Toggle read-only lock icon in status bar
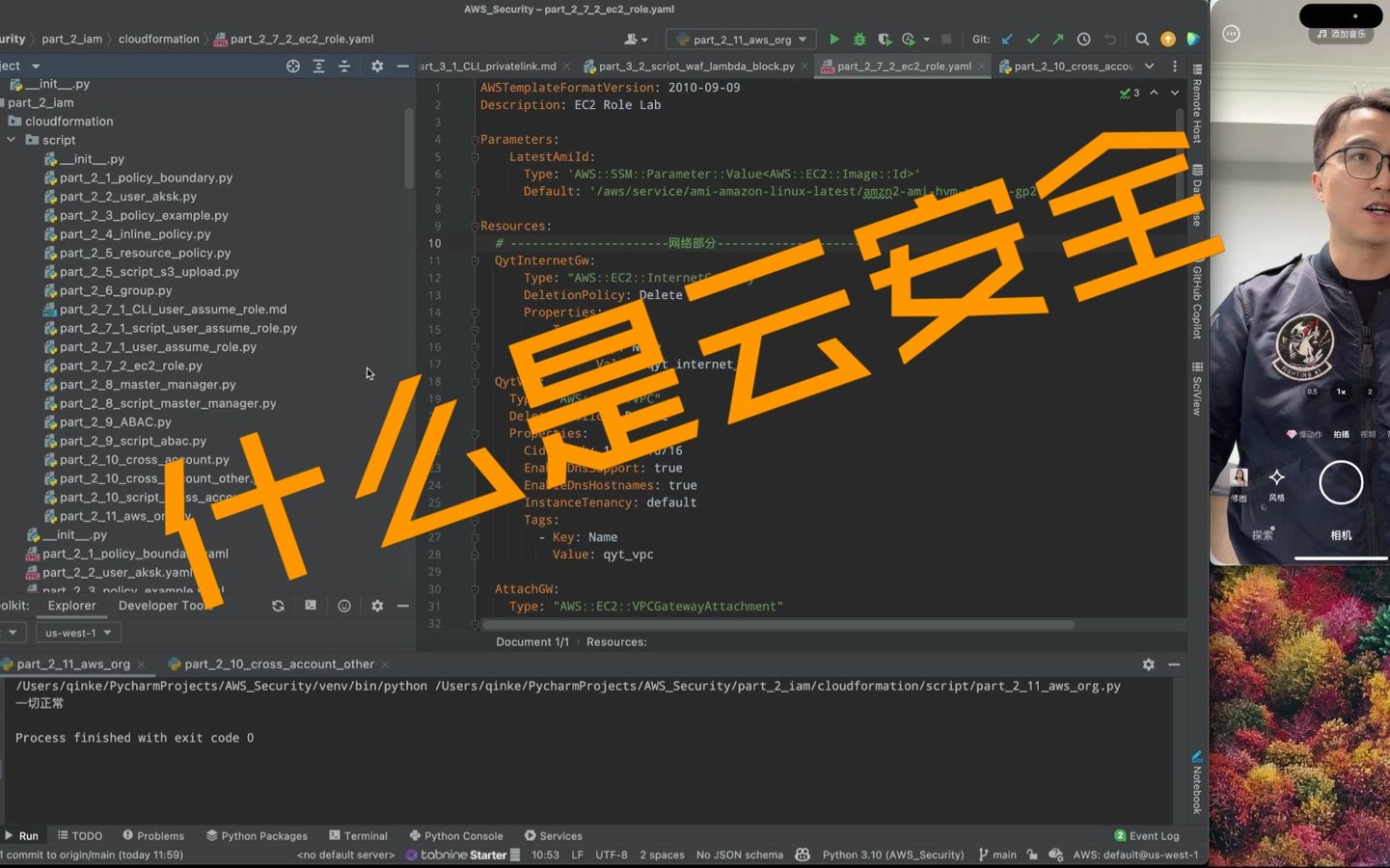 coord(1032,854)
